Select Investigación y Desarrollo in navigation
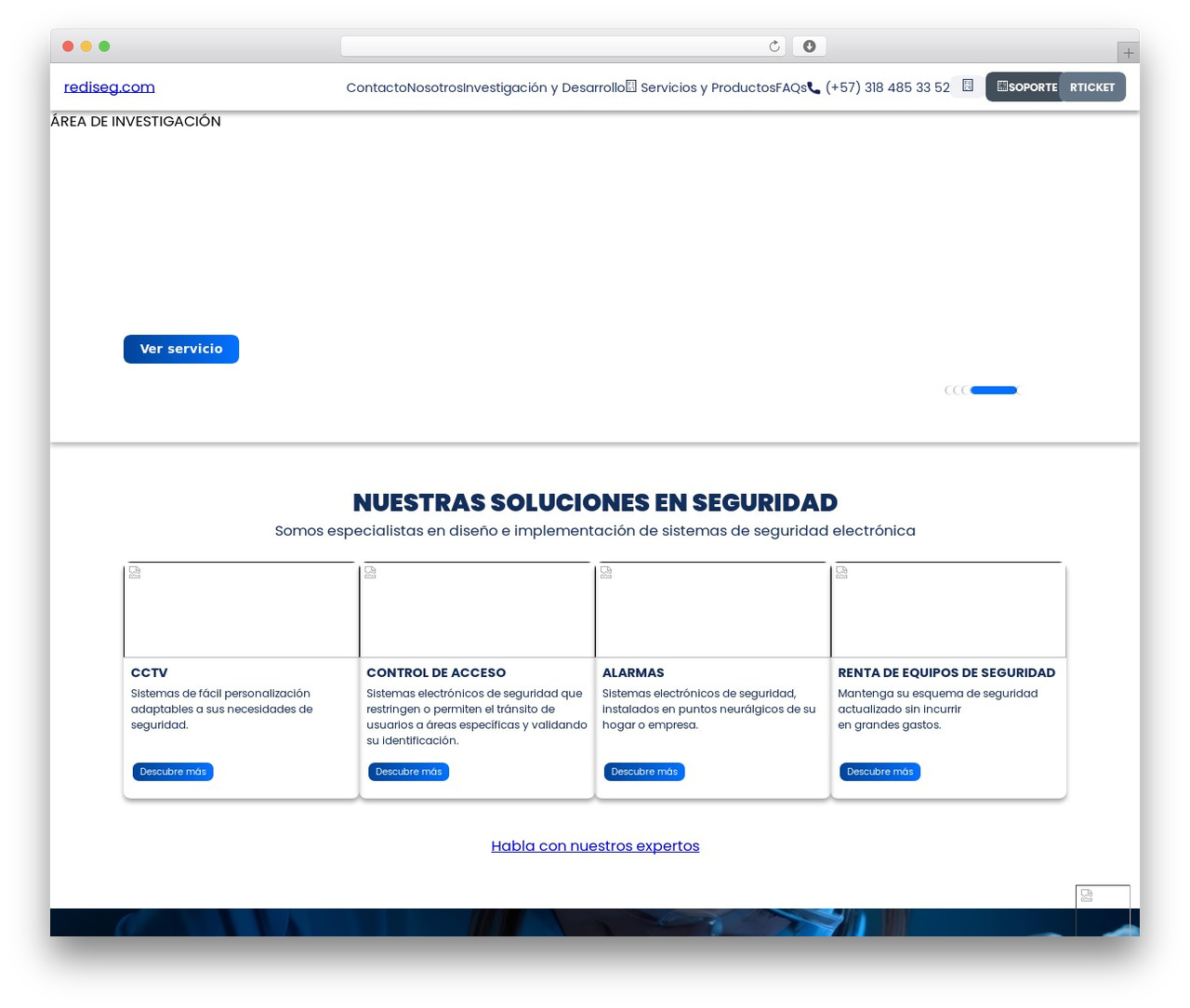 click(x=544, y=87)
